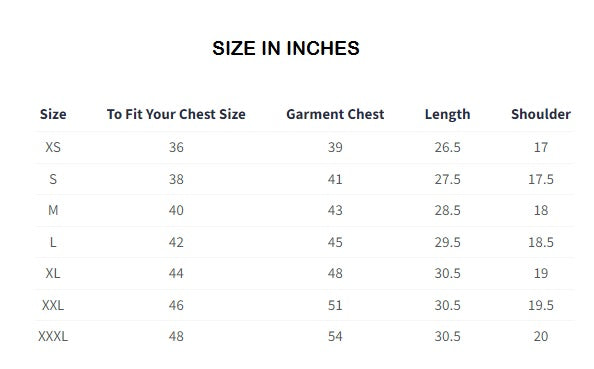Click length value 26.5 in XS row
This screenshot has height=369, width=594.
[x=447, y=147]
